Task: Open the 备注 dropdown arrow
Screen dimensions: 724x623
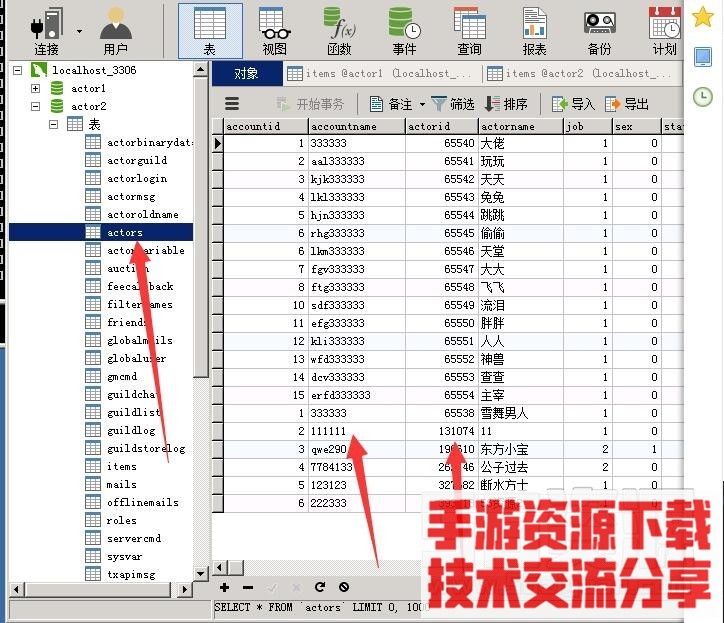Action: 422,104
